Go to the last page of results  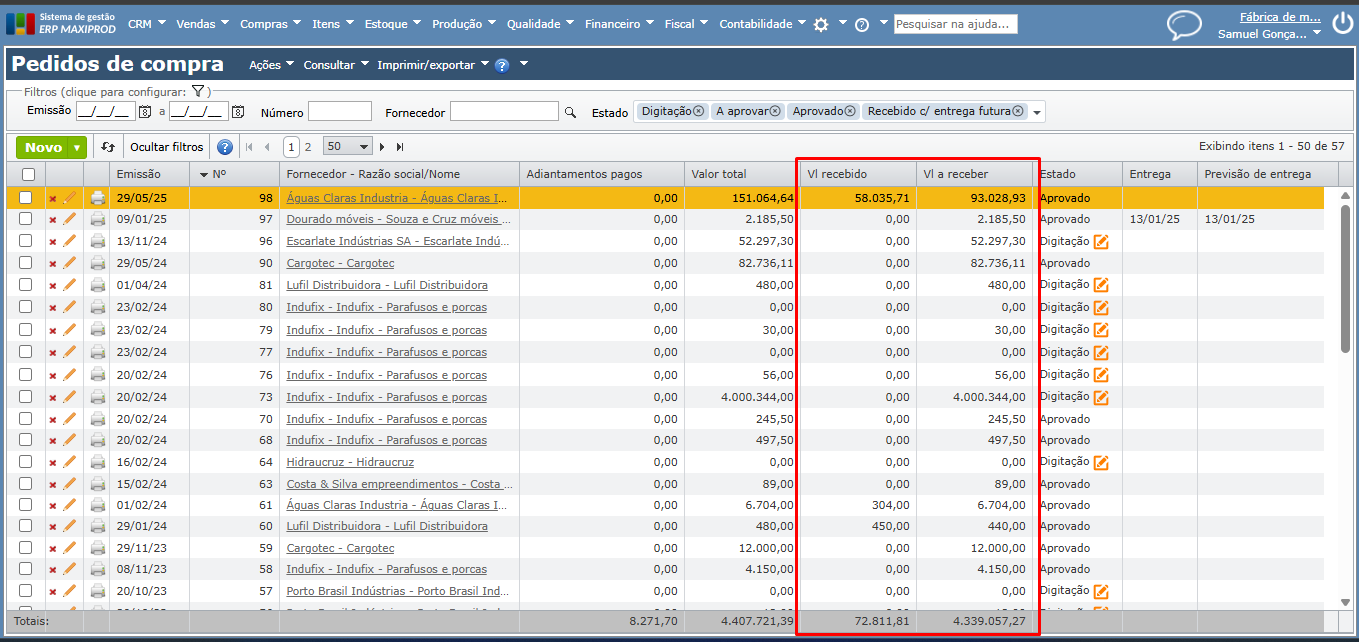click(x=400, y=147)
